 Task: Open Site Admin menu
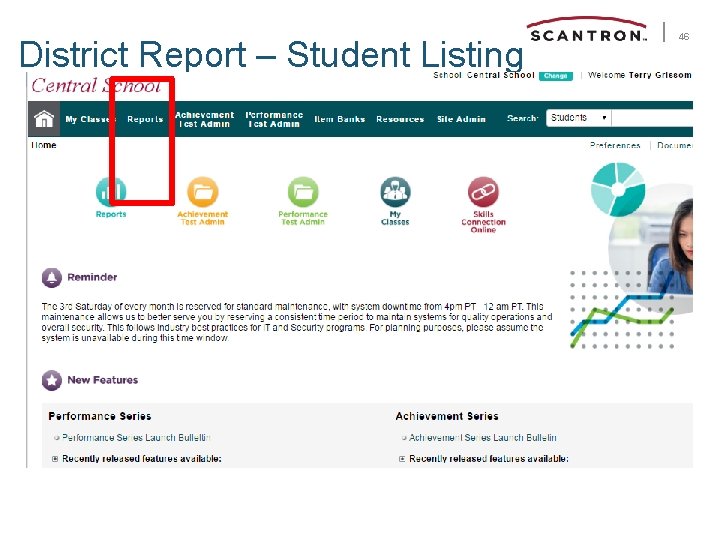461,119
